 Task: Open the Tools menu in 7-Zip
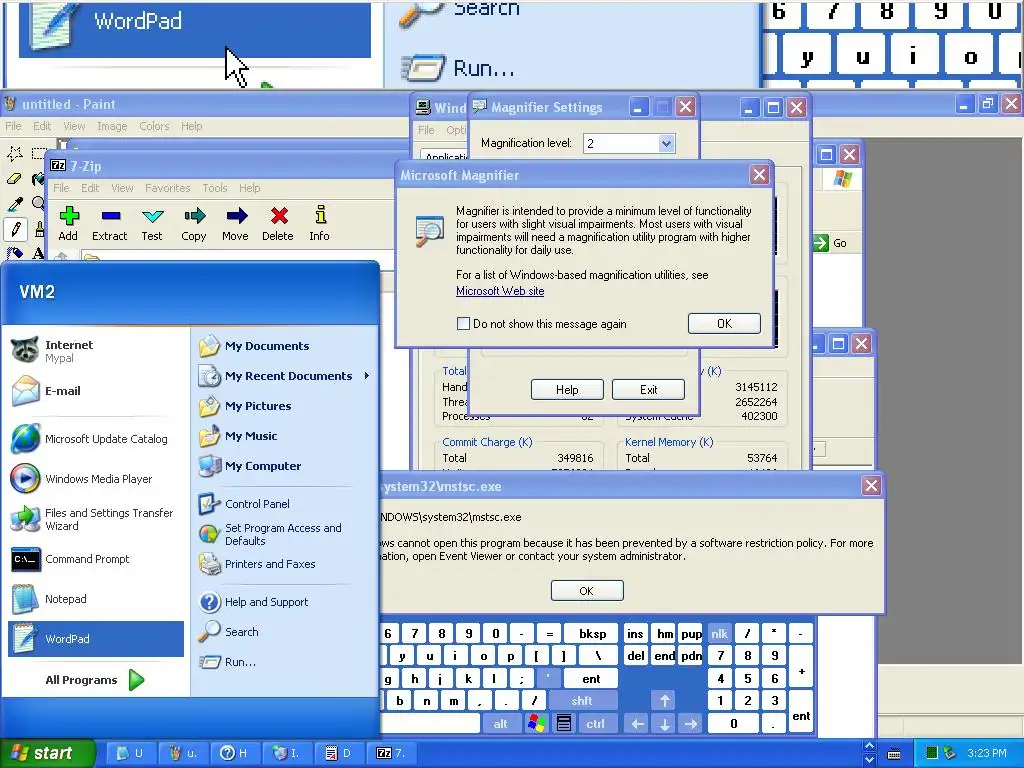tap(215, 188)
